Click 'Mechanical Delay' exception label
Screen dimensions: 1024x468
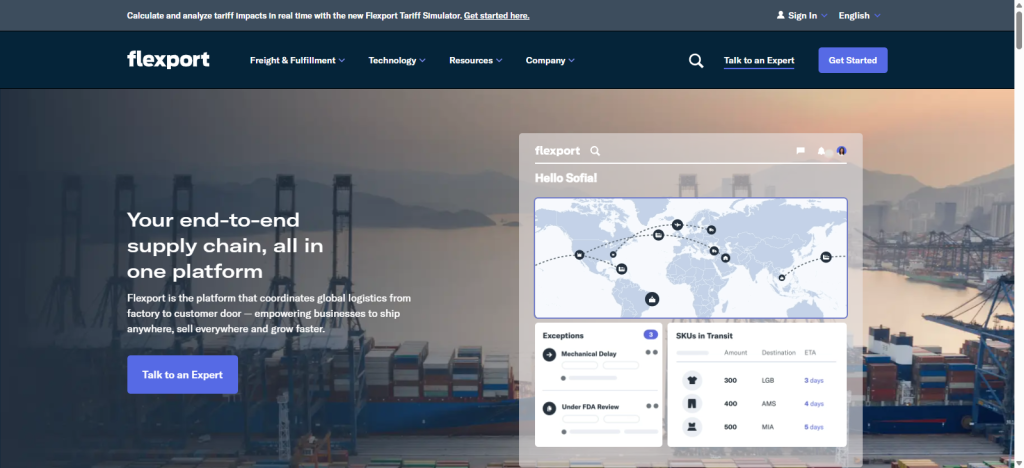(588, 354)
